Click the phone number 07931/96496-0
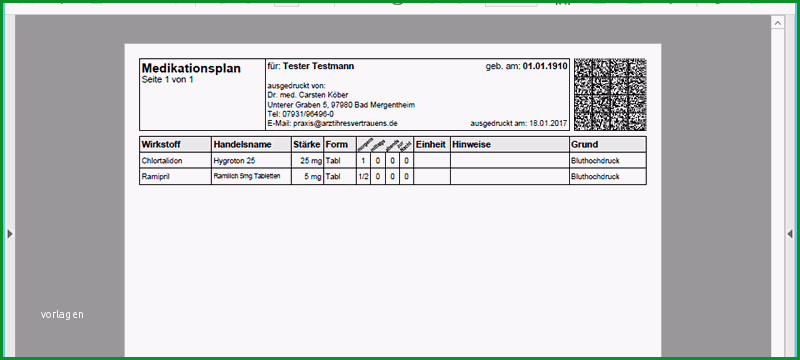 click(308, 114)
